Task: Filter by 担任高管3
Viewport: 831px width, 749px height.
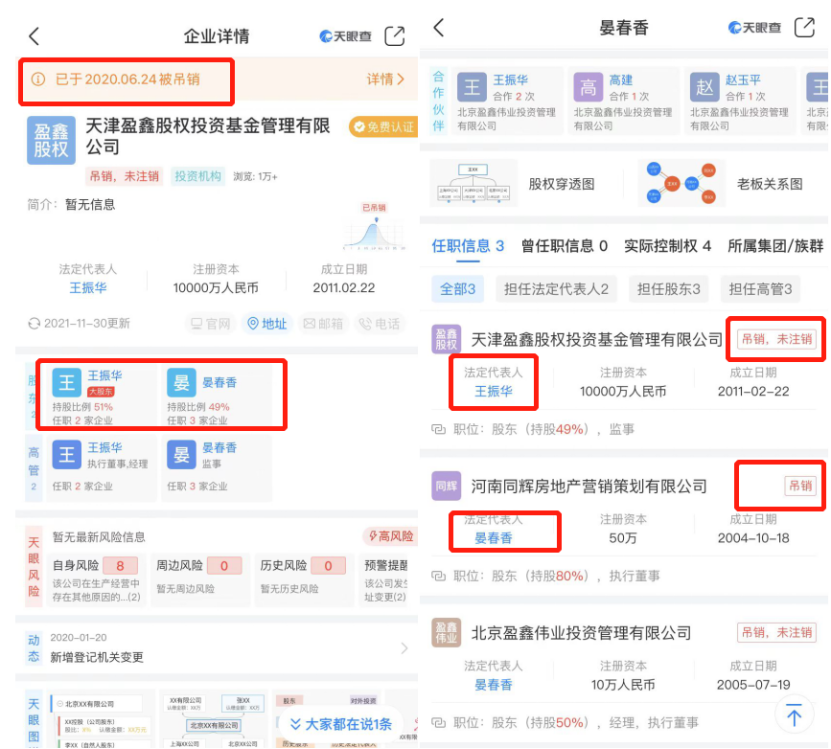Action: (760, 289)
